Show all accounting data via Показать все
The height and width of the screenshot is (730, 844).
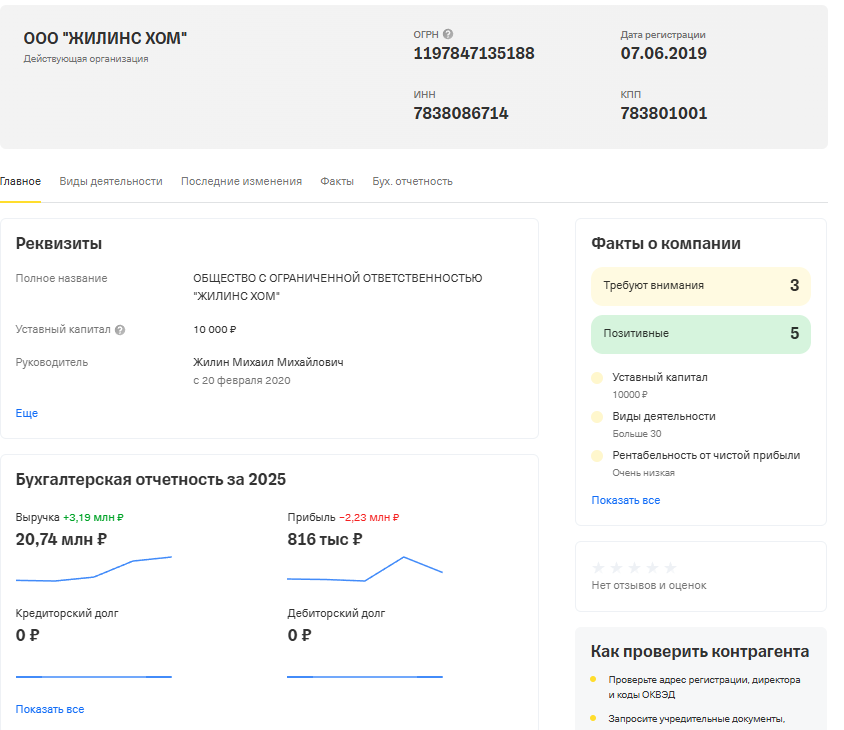pyautogui.click(x=50, y=709)
